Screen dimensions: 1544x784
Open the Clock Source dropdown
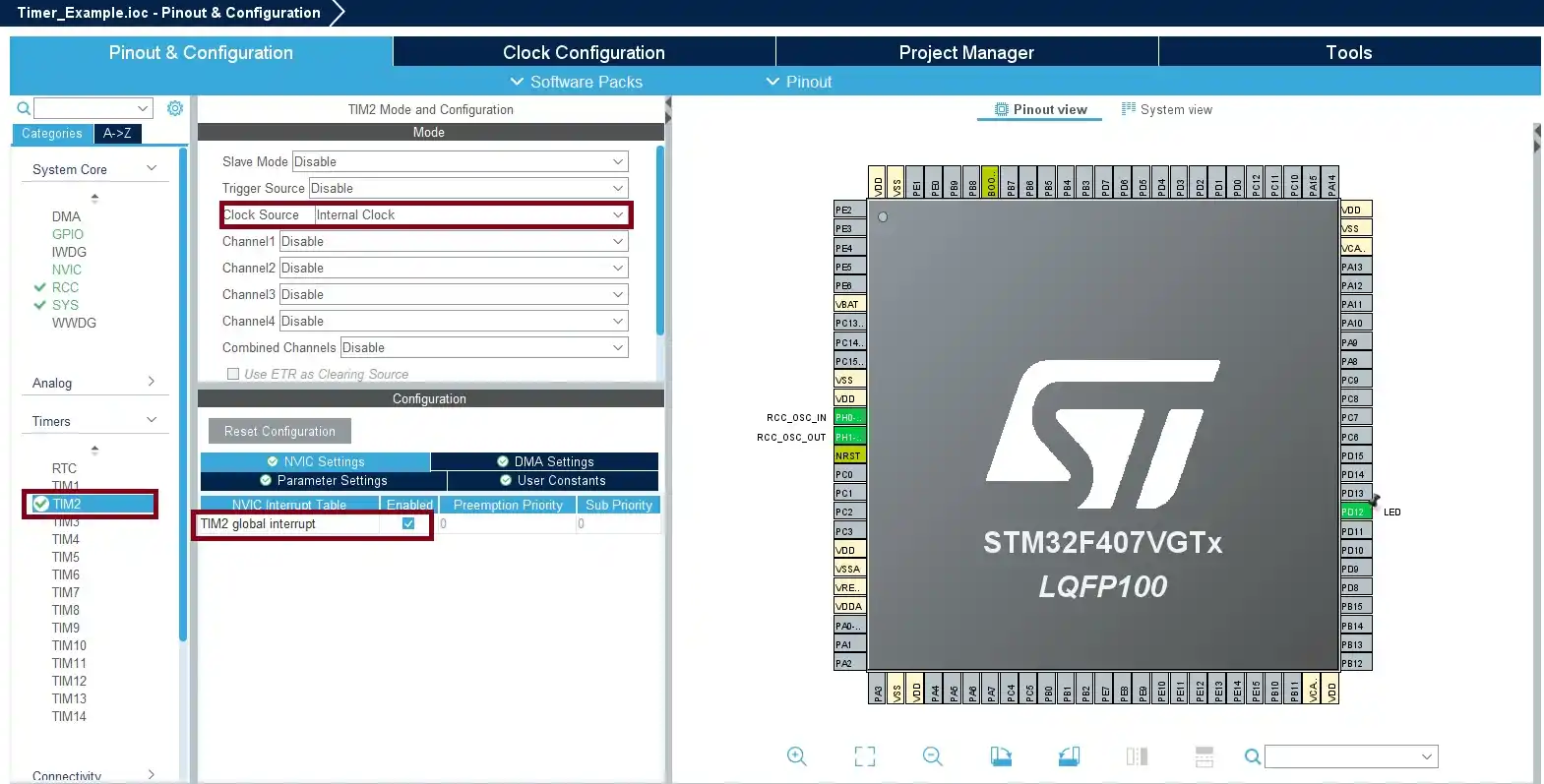click(x=471, y=214)
